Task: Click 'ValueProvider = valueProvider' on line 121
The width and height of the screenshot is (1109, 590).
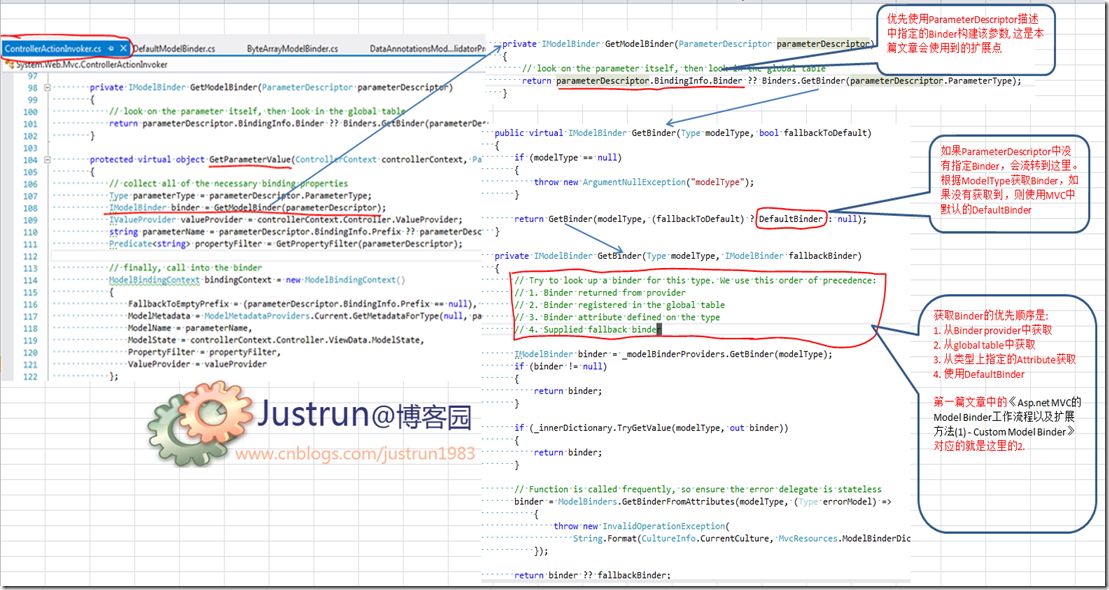Action: (x=197, y=364)
